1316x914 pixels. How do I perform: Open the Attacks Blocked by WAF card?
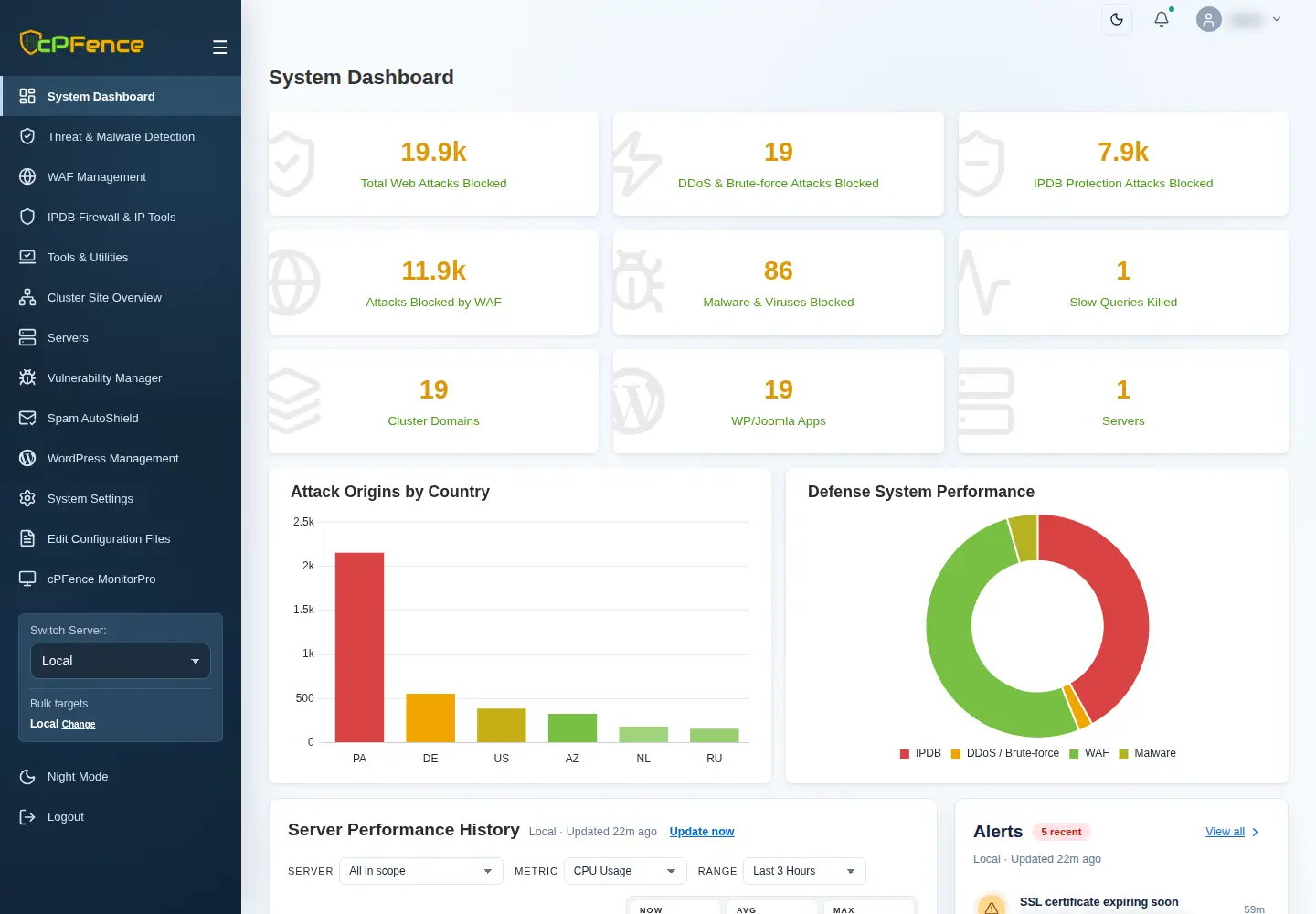433,282
